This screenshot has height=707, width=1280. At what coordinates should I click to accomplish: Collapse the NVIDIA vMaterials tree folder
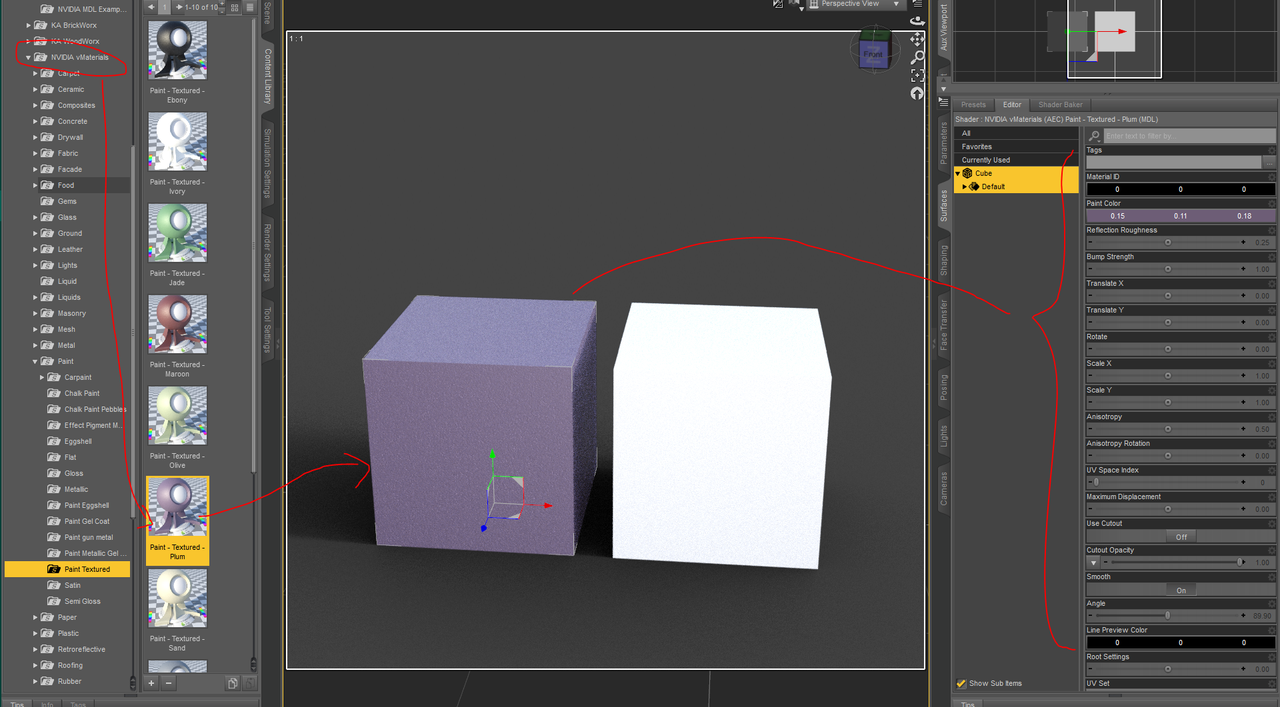[29, 57]
